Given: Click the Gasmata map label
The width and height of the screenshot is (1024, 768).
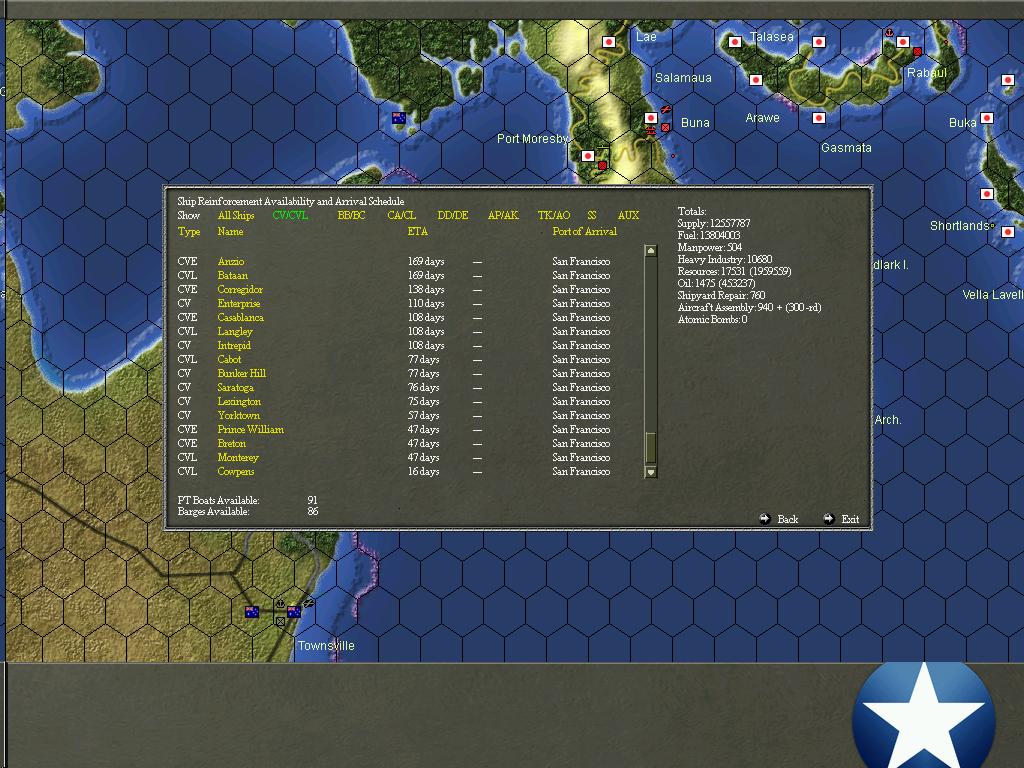Looking at the screenshot, I should (846, 148).
